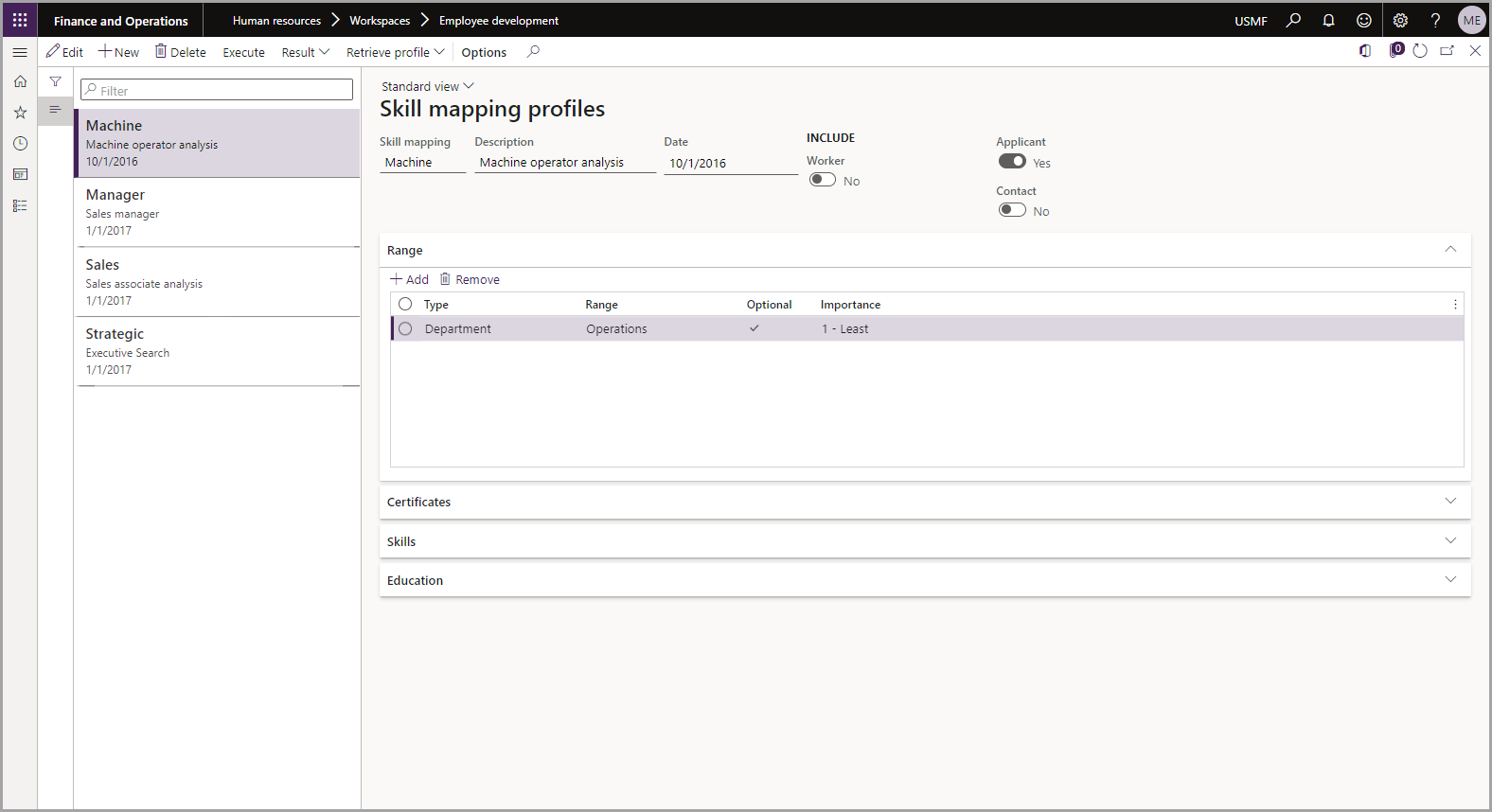Click Operations cell in Range column

616,328
